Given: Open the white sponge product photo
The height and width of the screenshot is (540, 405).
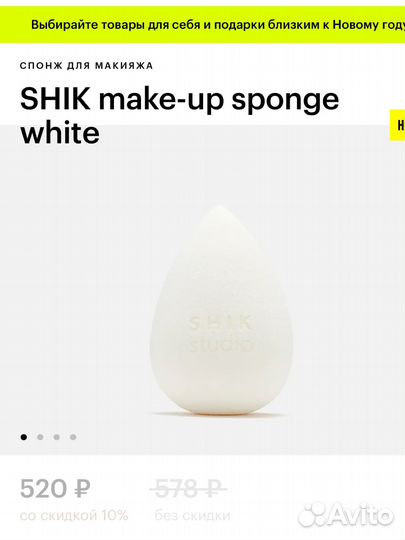Looking at the screenshot, I should 220,310.
